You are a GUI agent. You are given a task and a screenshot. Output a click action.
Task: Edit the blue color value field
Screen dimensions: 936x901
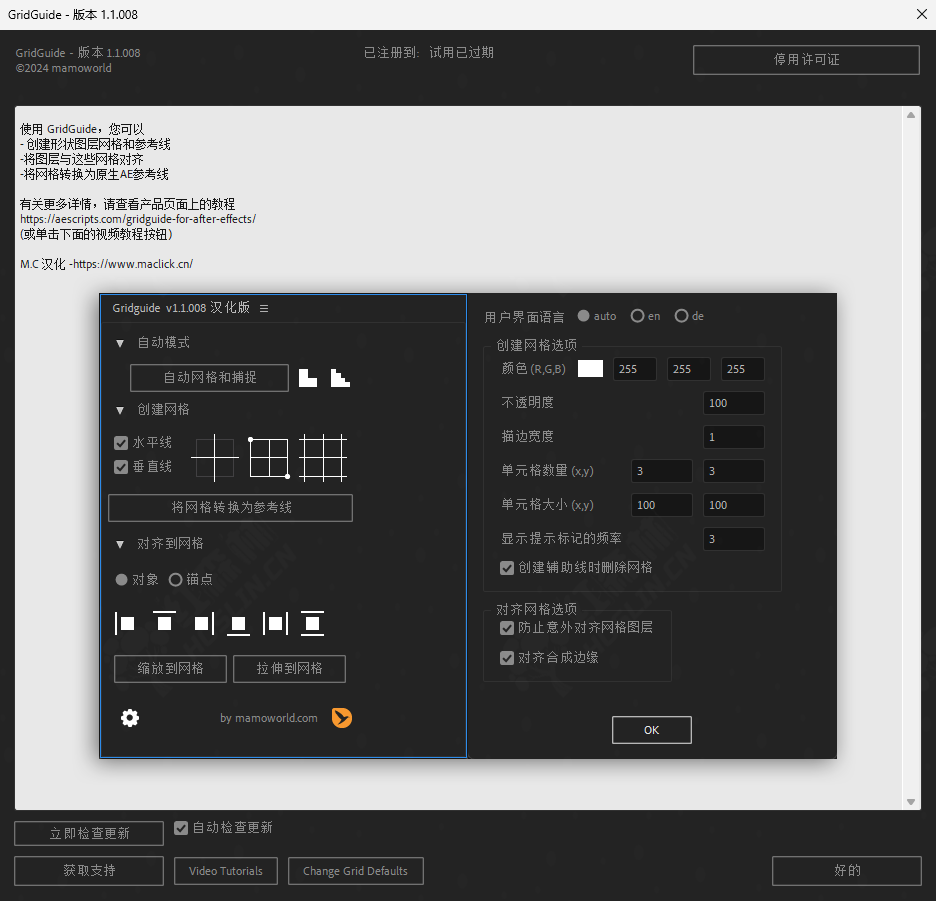pyautogui.click(x=743, y=369)
